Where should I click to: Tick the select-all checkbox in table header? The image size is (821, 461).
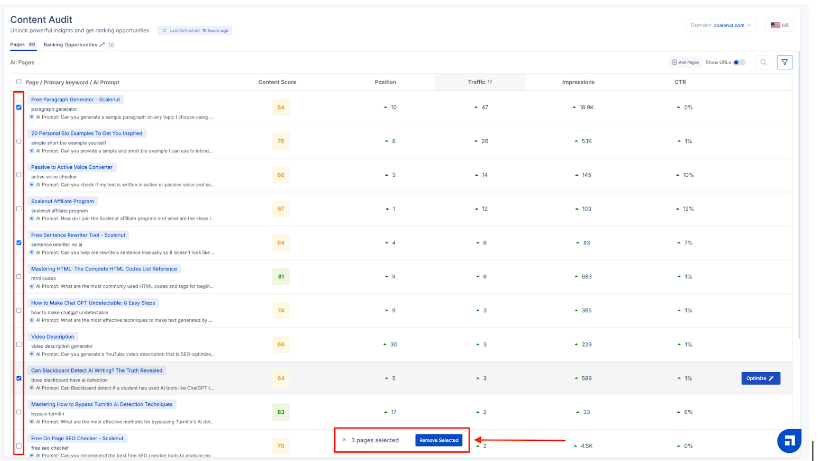[x=19, y=82]
